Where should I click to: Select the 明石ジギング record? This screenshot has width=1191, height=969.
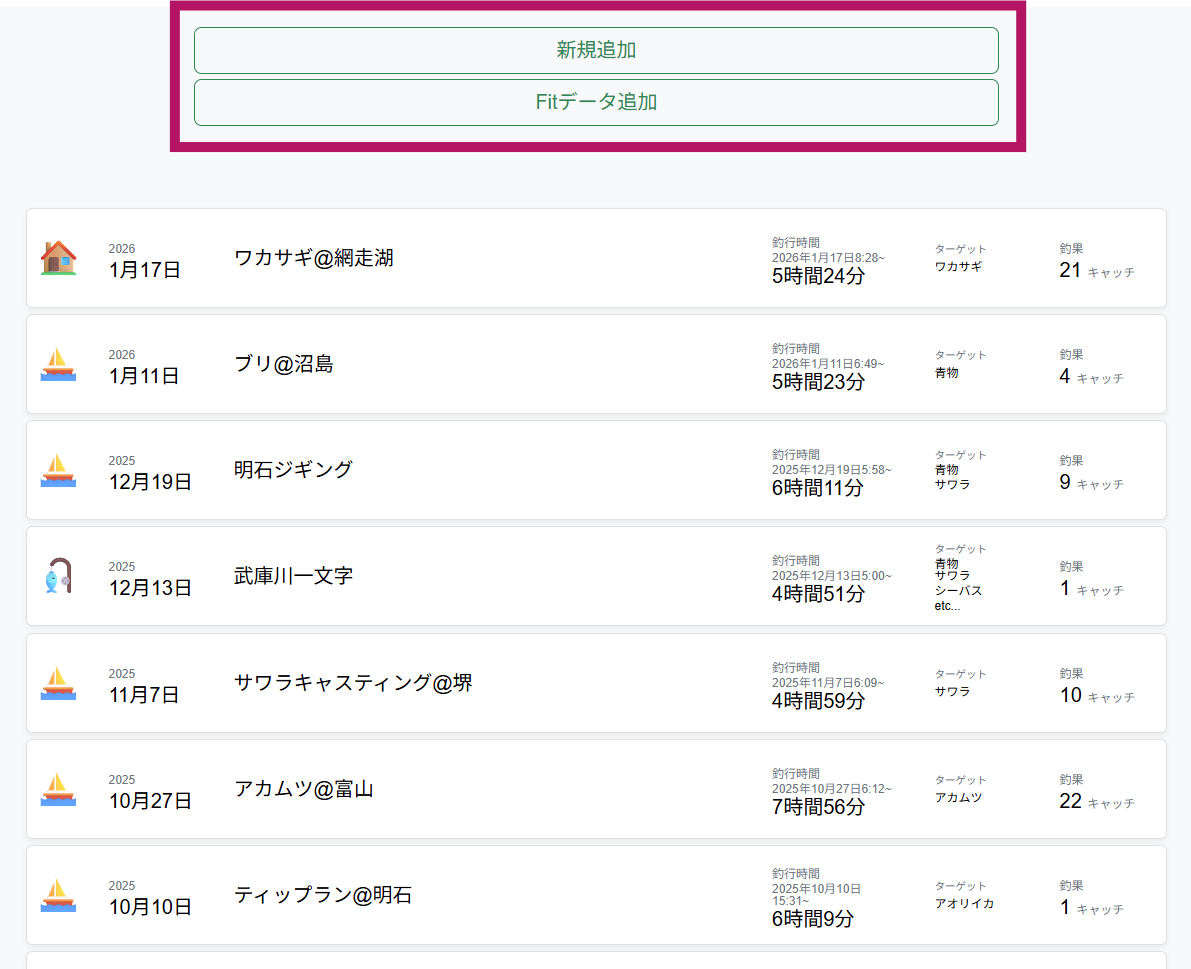[x=596, y=470]
